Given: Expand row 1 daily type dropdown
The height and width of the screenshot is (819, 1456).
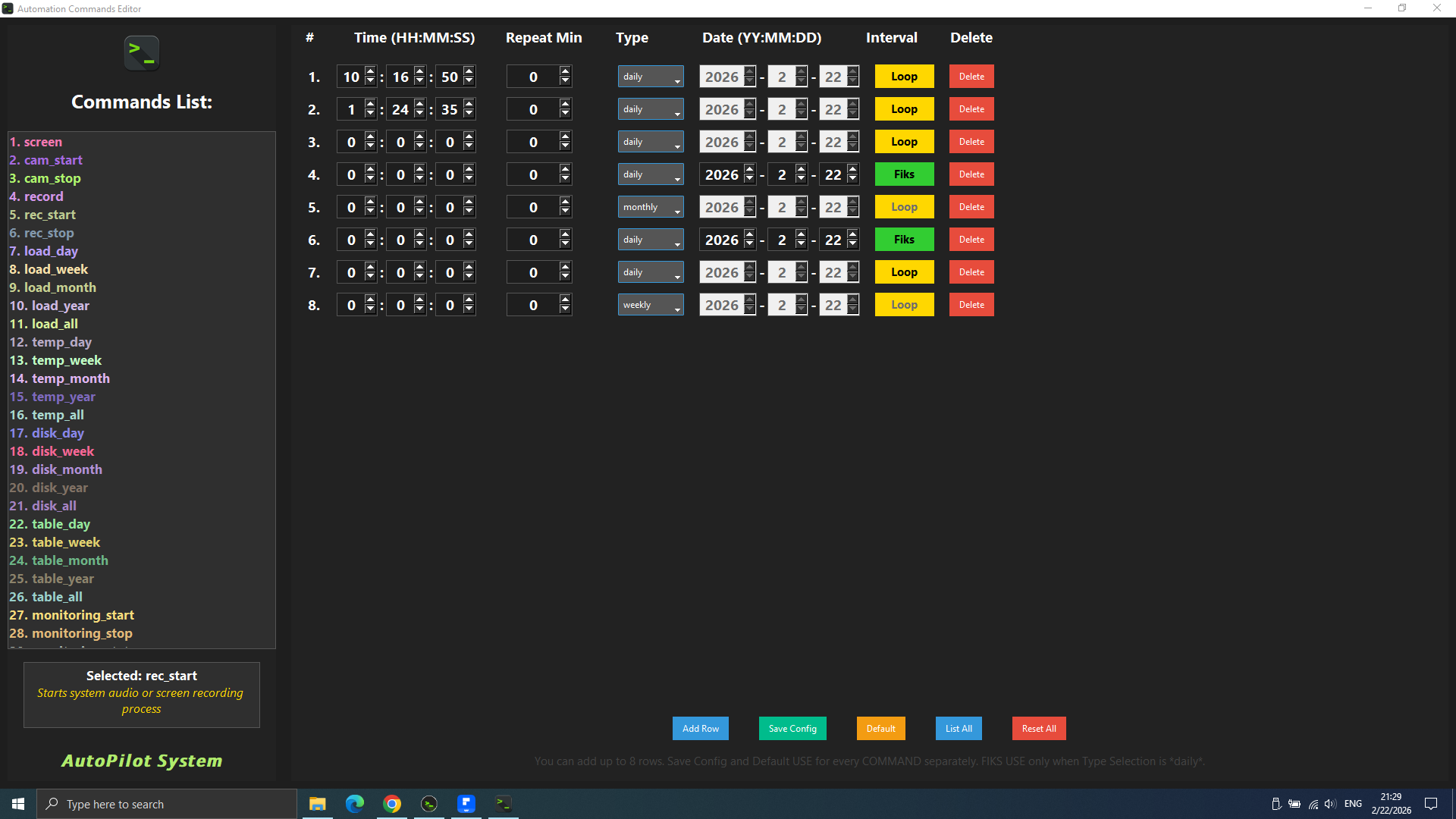Looking at the screenshot, I should tap(651, 77).
